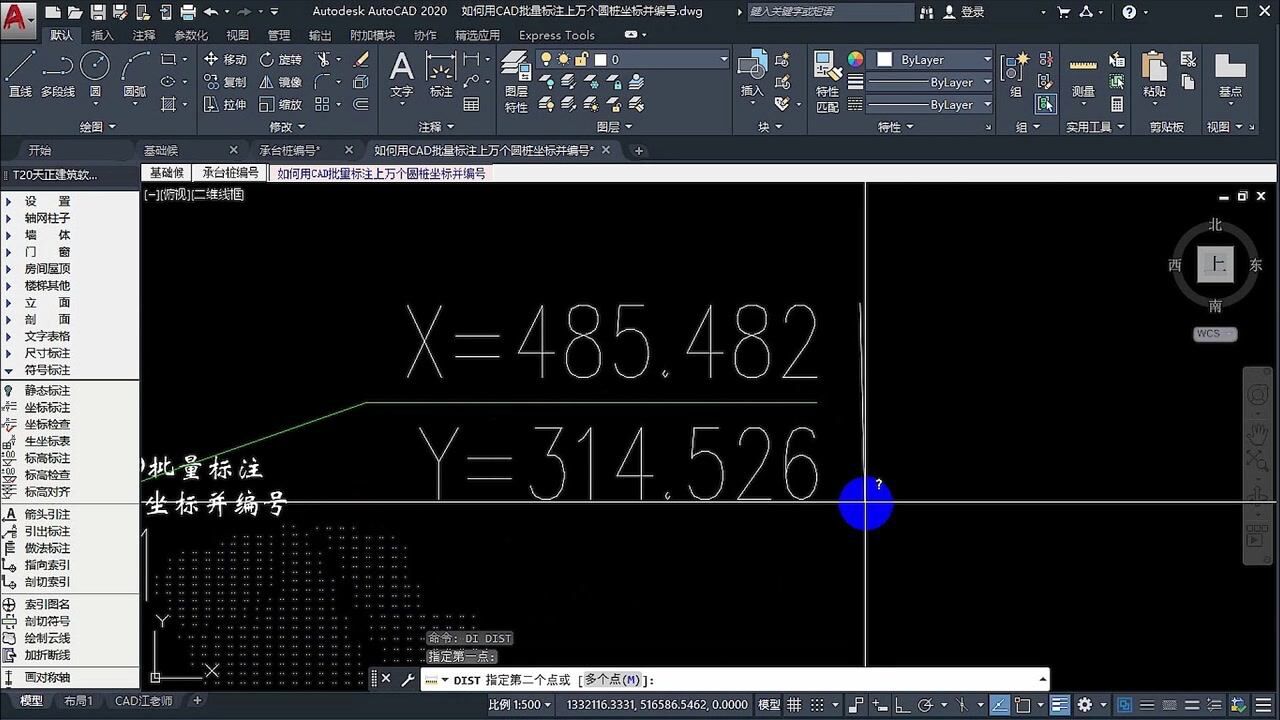Viewport: 1280px width, 720px height.
Task: Expand the Draw (绘图) panel flyout
Action: pyautogui.click(x=98, y=127)
